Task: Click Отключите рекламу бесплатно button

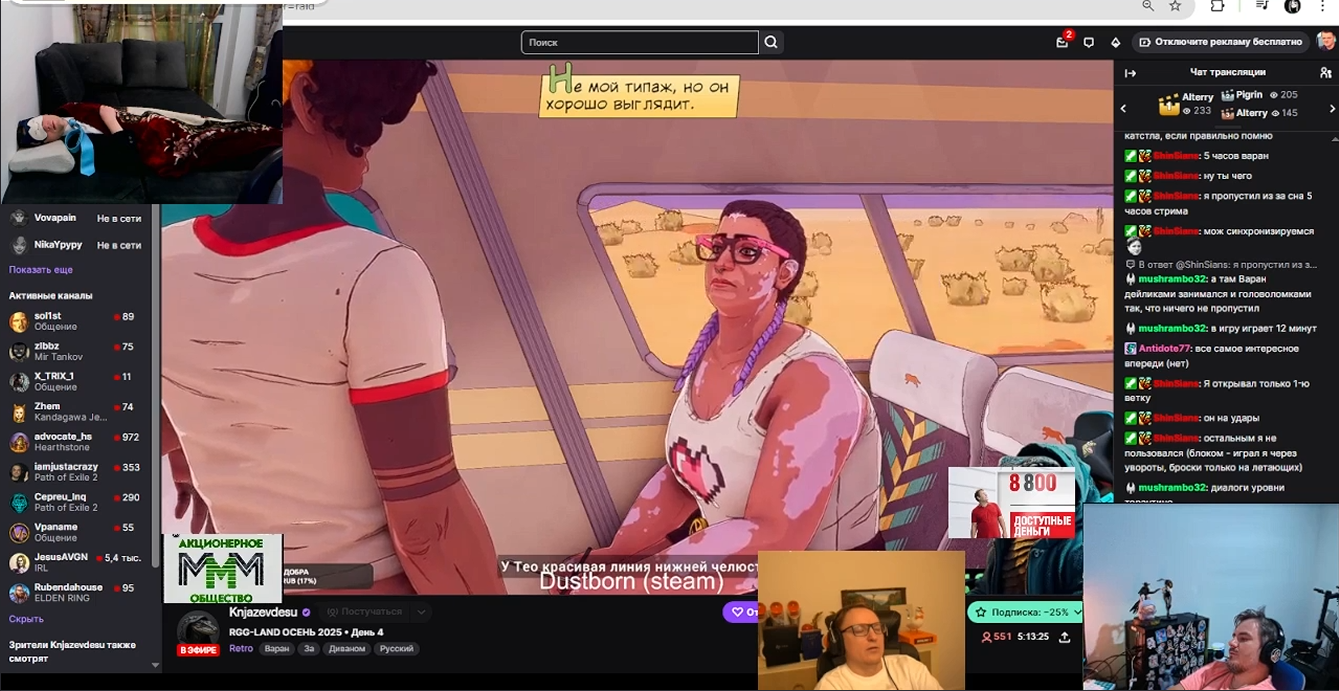Action: pyautogui.click(x=1220, y=42)
